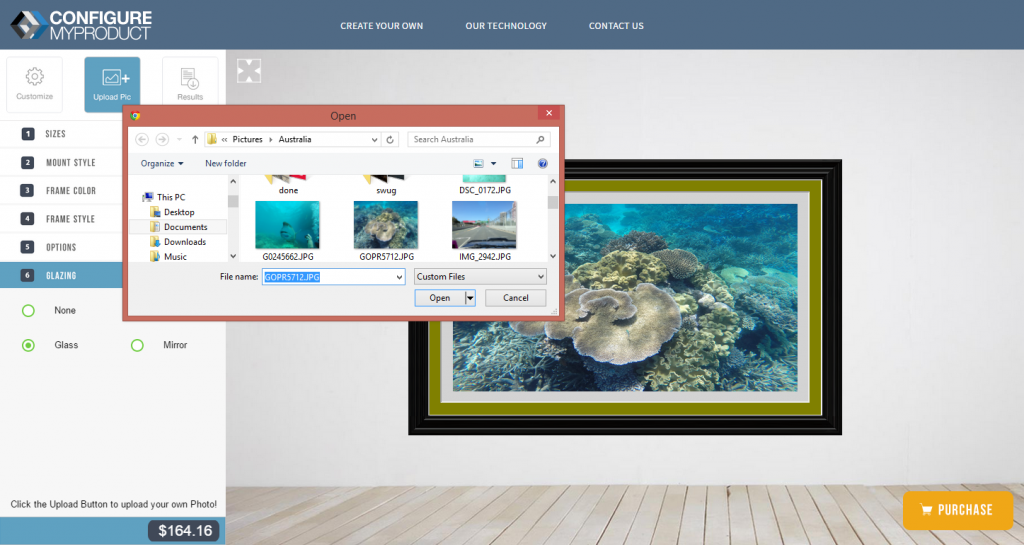The height and width of the screenshot is (545, 1024).
Task: Expand the Pictures breadcrumb arrow
Action: pyautogui.click(x=270, y=139)
